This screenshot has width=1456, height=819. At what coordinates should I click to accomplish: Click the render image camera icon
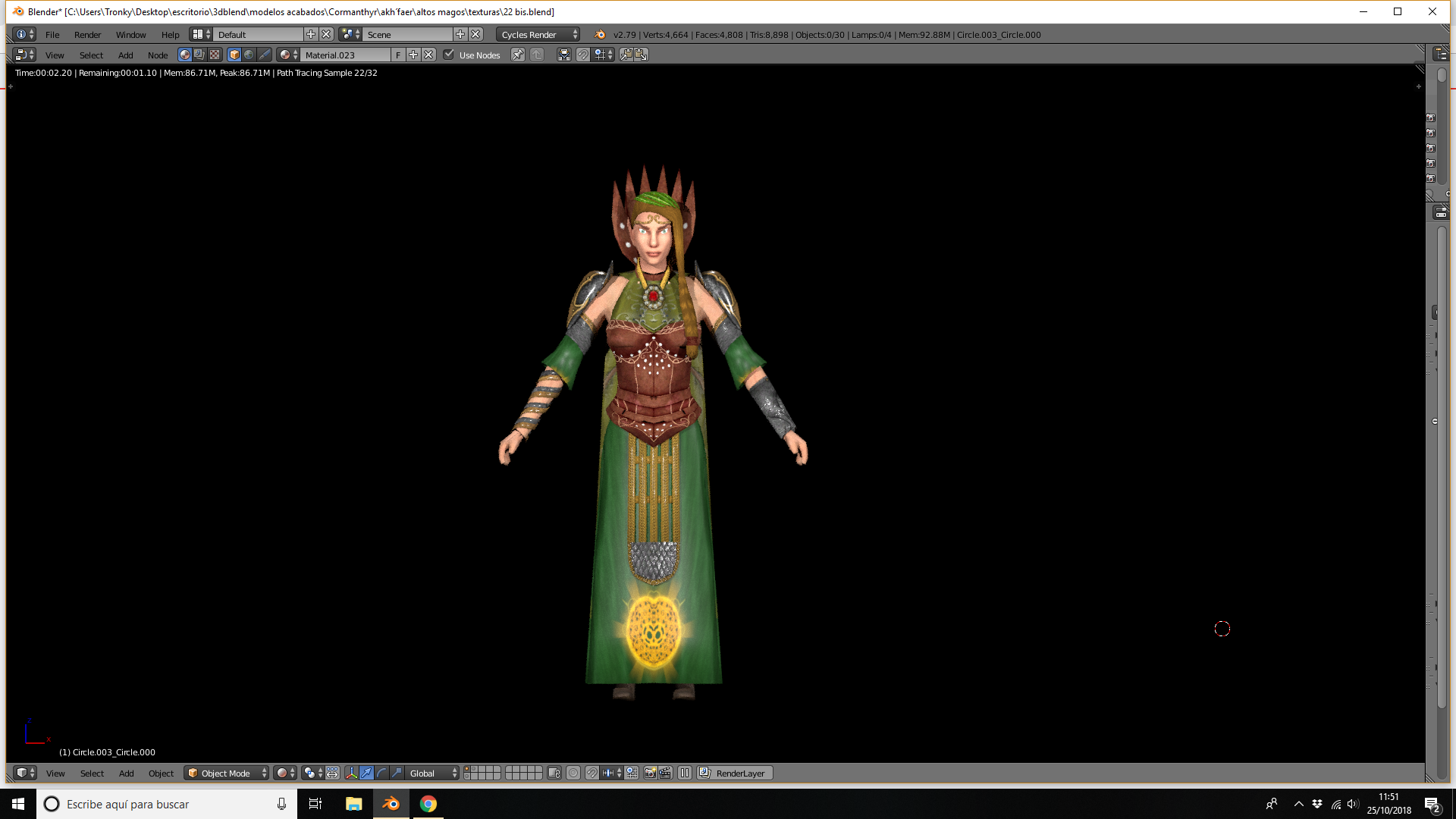(650, 773)
